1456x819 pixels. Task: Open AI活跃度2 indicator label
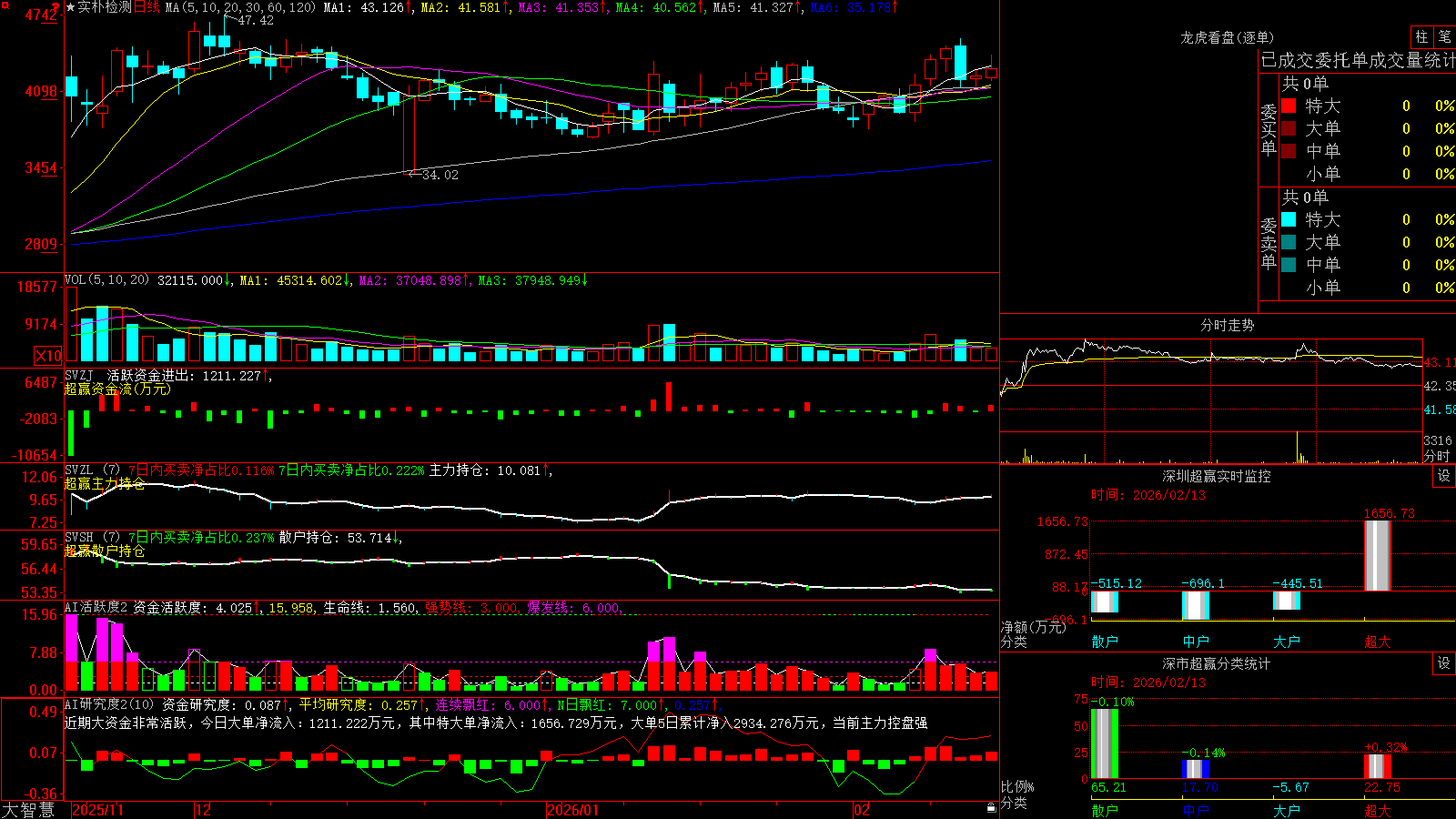[x=96, y=608]
